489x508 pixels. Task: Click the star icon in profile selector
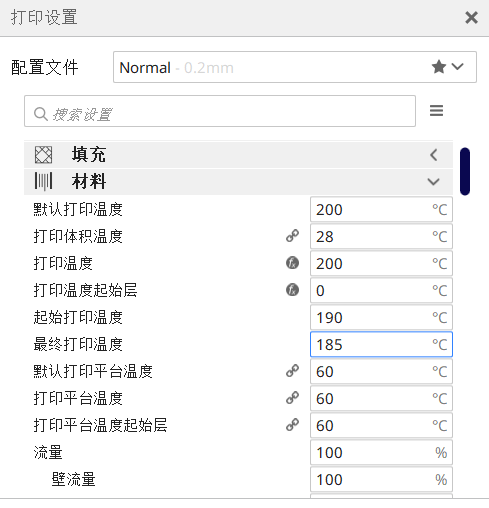[x=439, y=67]
